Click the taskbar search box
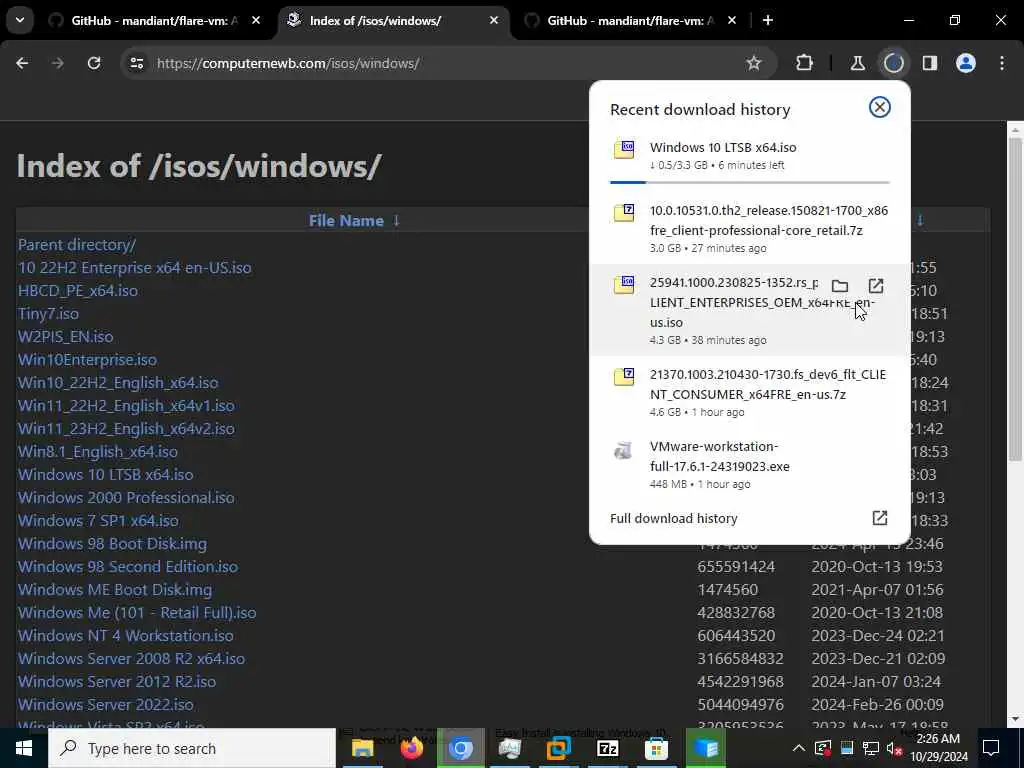The width and height of the screenshot is (1024, 768). 192,748
